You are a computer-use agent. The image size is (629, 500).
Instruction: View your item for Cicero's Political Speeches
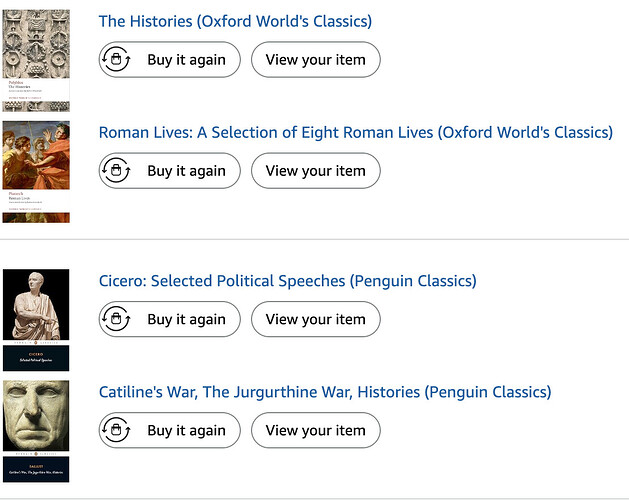316,320
